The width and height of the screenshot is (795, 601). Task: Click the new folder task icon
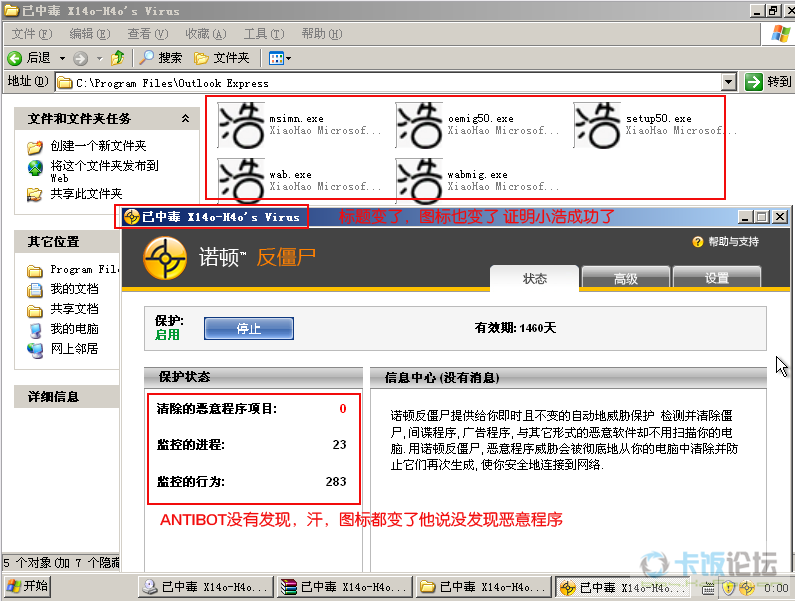(34, 147)
